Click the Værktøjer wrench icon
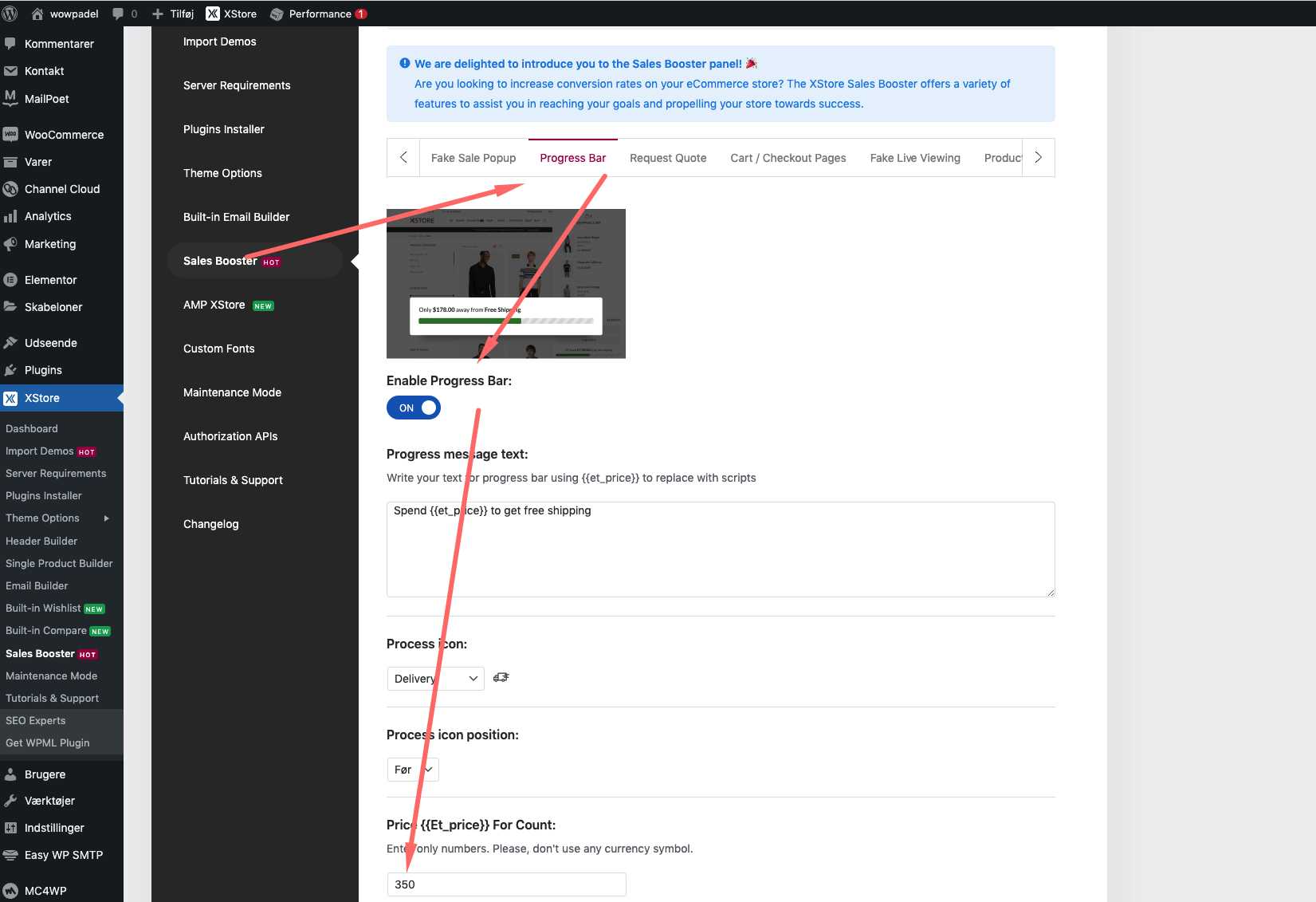This screenshot has width=1316, height=902. (10, 801)
